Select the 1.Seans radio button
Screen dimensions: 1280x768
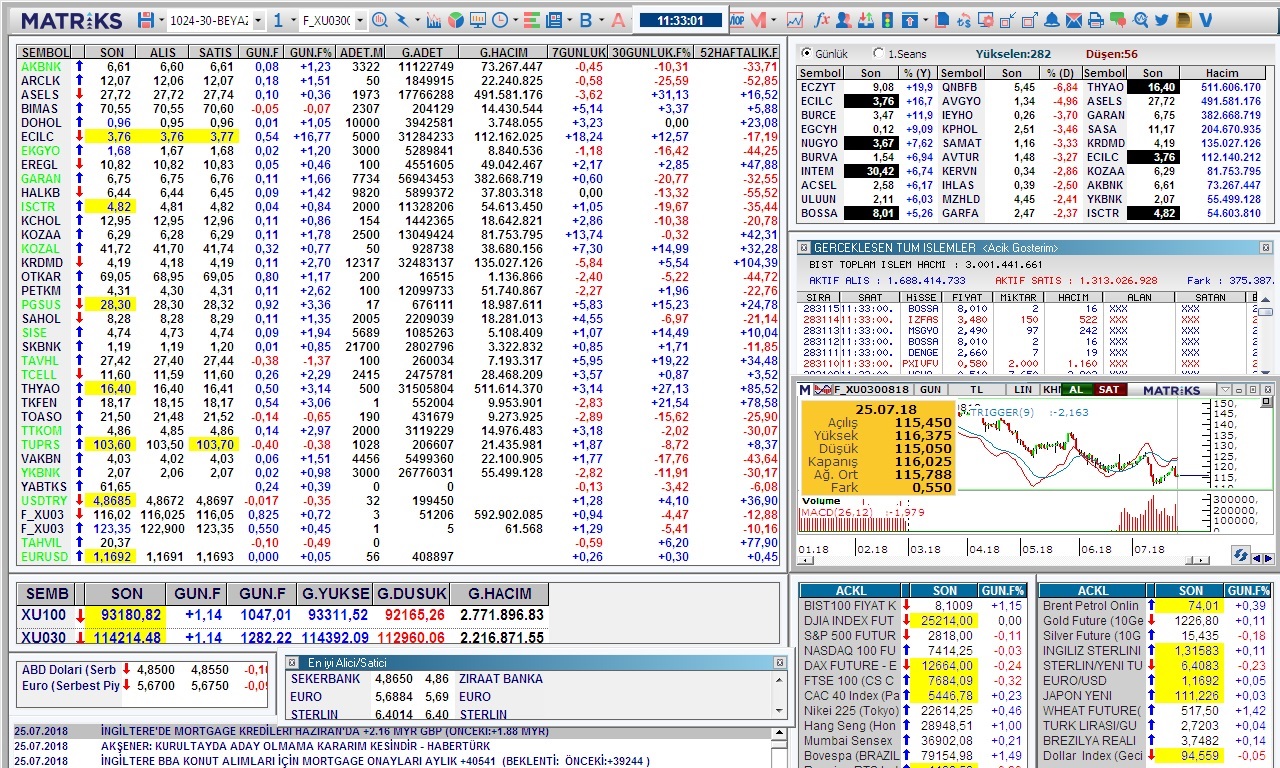[878, 53]
